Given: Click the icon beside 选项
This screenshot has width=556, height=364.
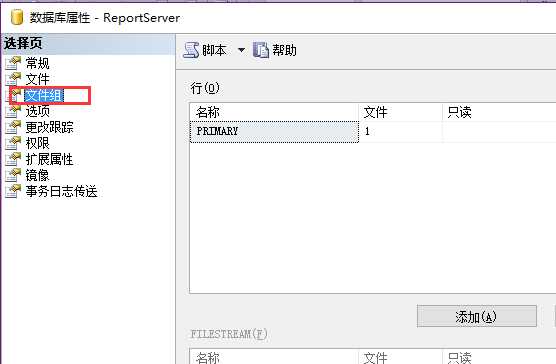Looking at the screenshot, I should click(x=13, y=111).
